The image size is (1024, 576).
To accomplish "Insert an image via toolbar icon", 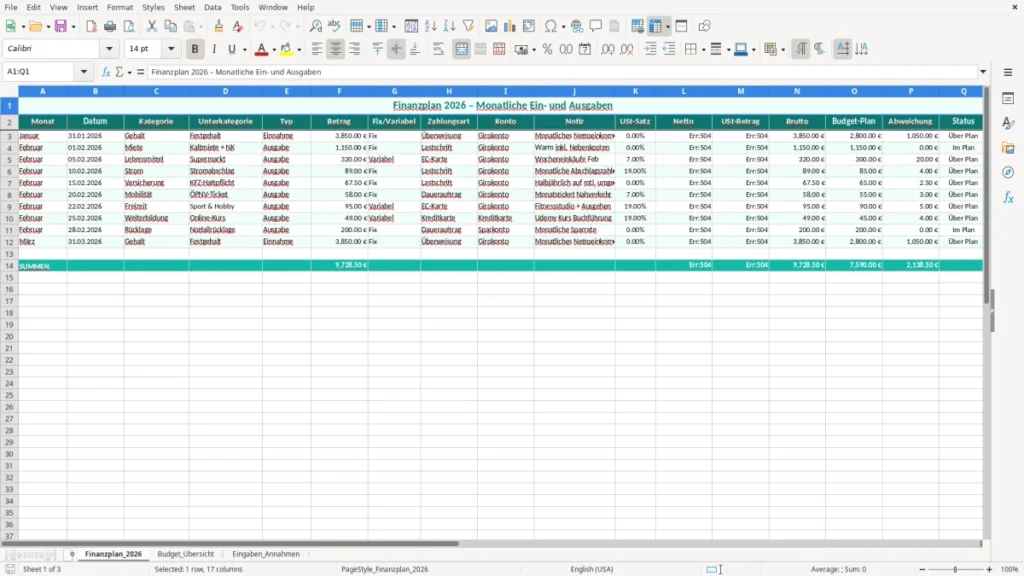I will tap(491, 26).
